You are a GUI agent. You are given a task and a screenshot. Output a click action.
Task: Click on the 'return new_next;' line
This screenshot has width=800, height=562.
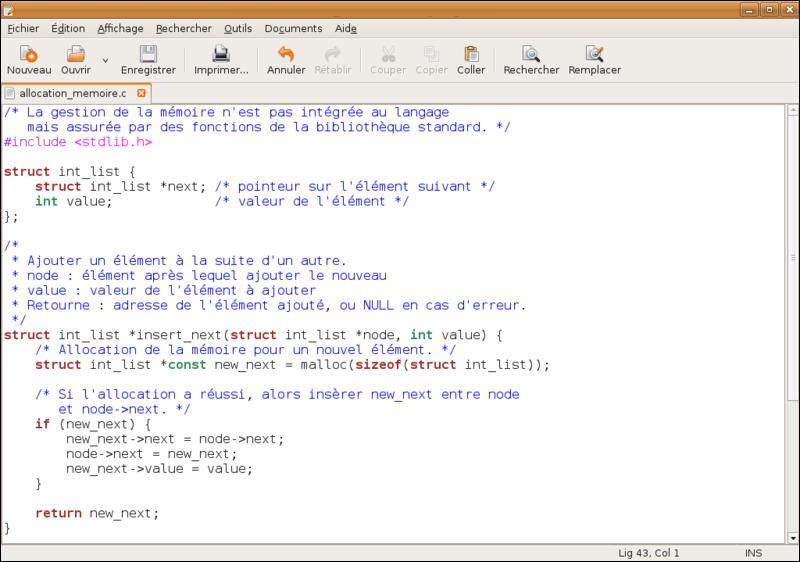(x=97, y=513)
